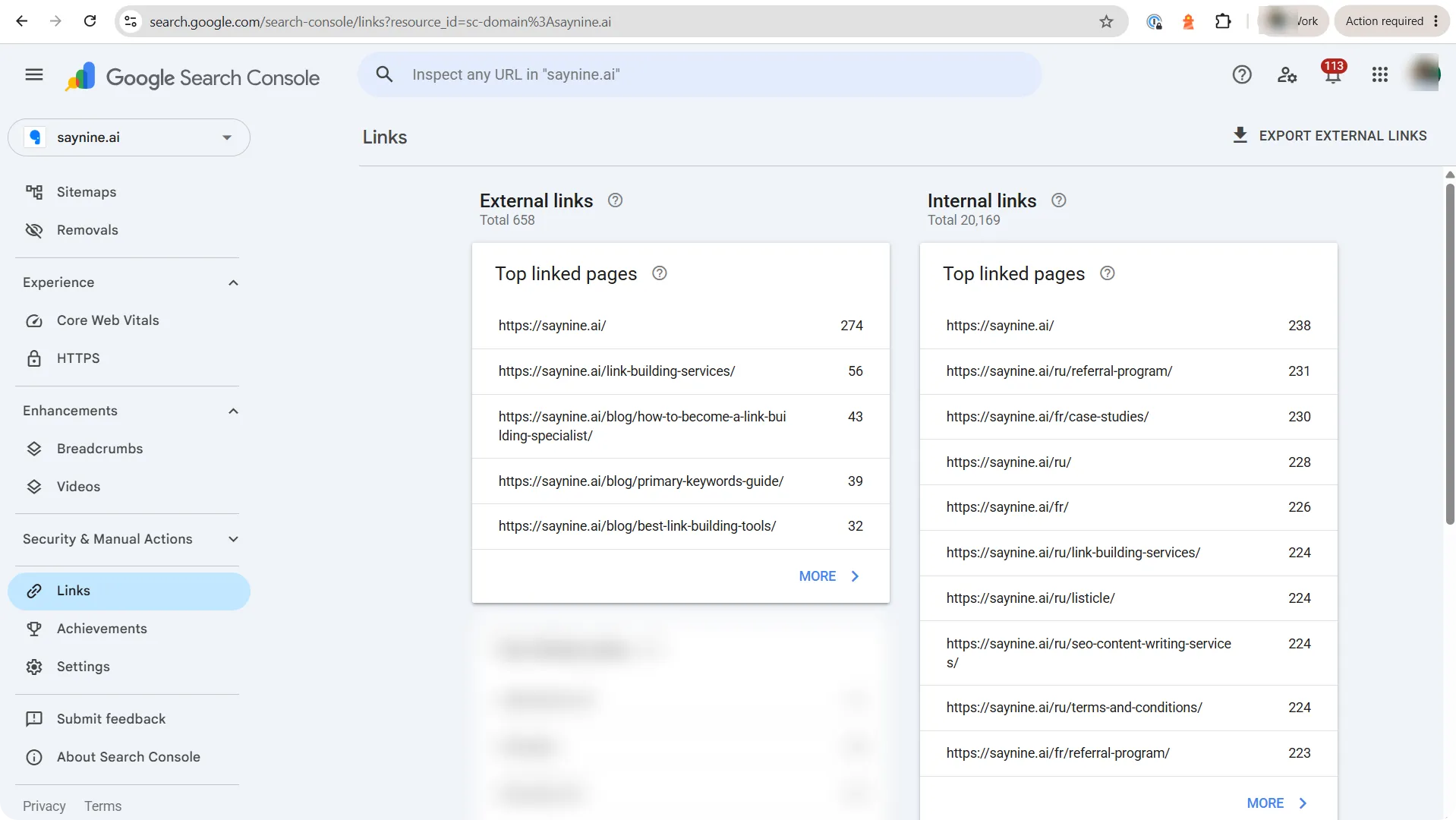Bookmark this page with star icon
The image size is (1456, 820).
pos(1107,21)
